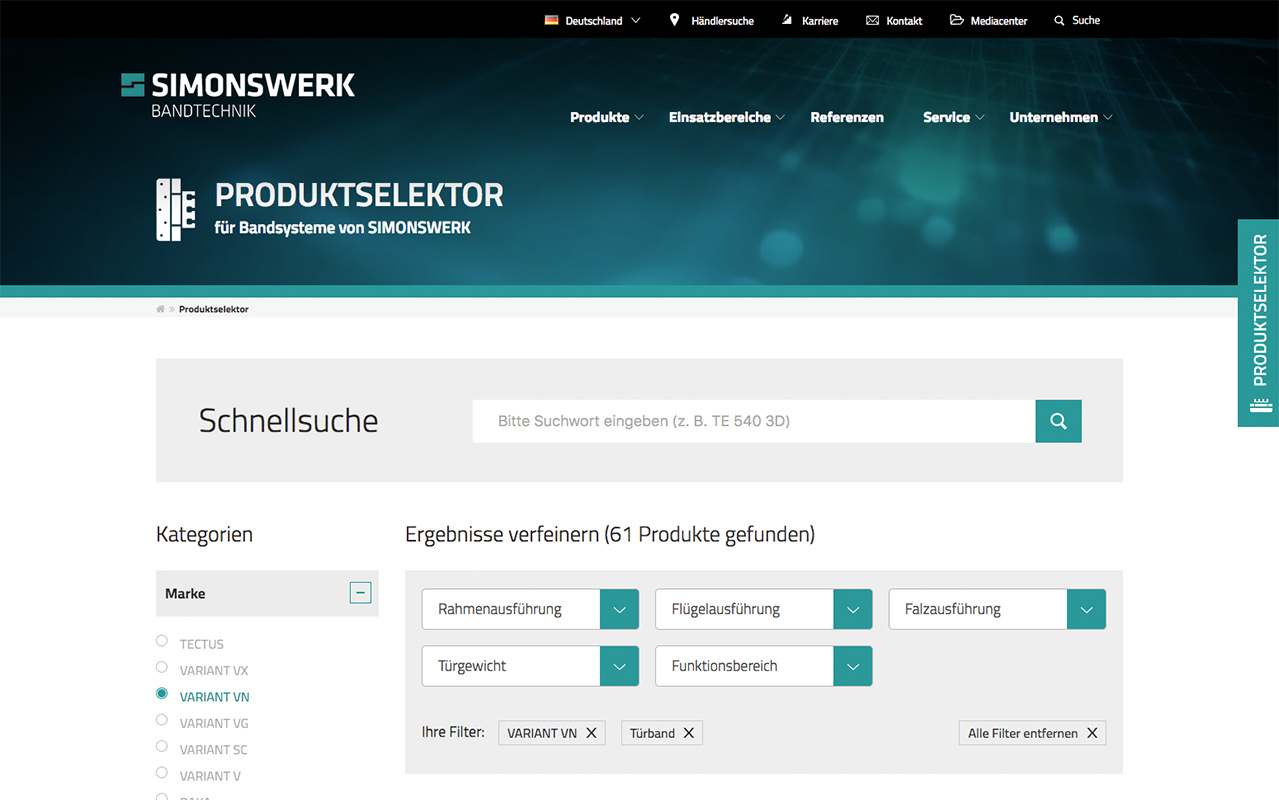Click the Suche magnifier icon in top bar
The width and height of the screenshot is (1279, 800).
1059,20
